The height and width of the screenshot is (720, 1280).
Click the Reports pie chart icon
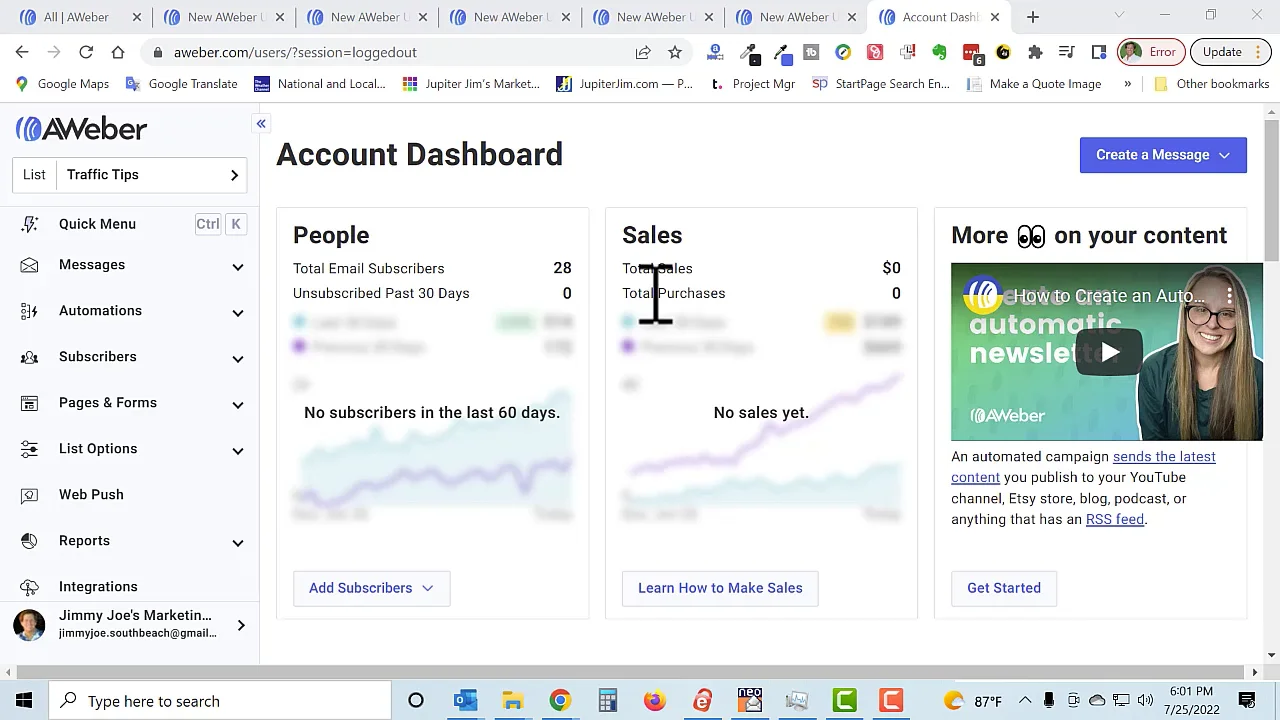[29, 541]
